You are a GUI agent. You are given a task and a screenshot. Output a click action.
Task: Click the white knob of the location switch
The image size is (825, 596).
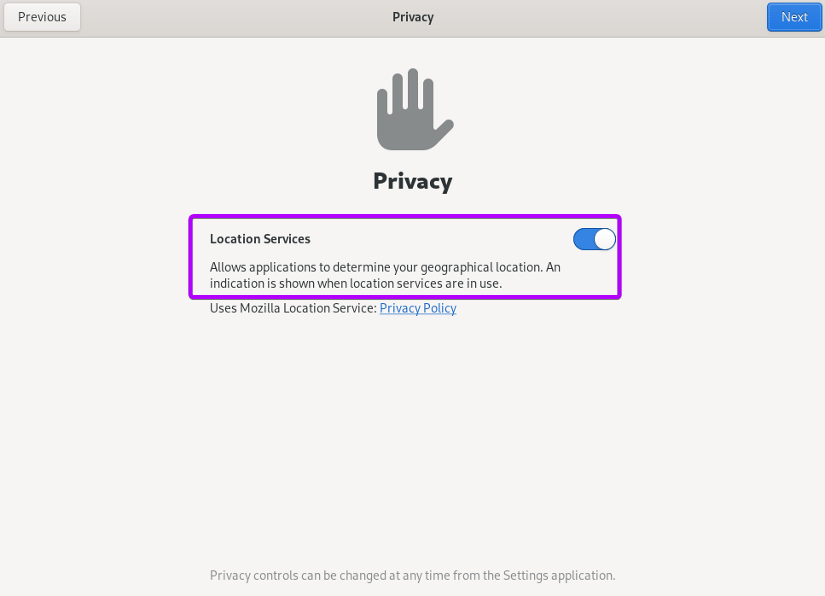pos(605,239)
